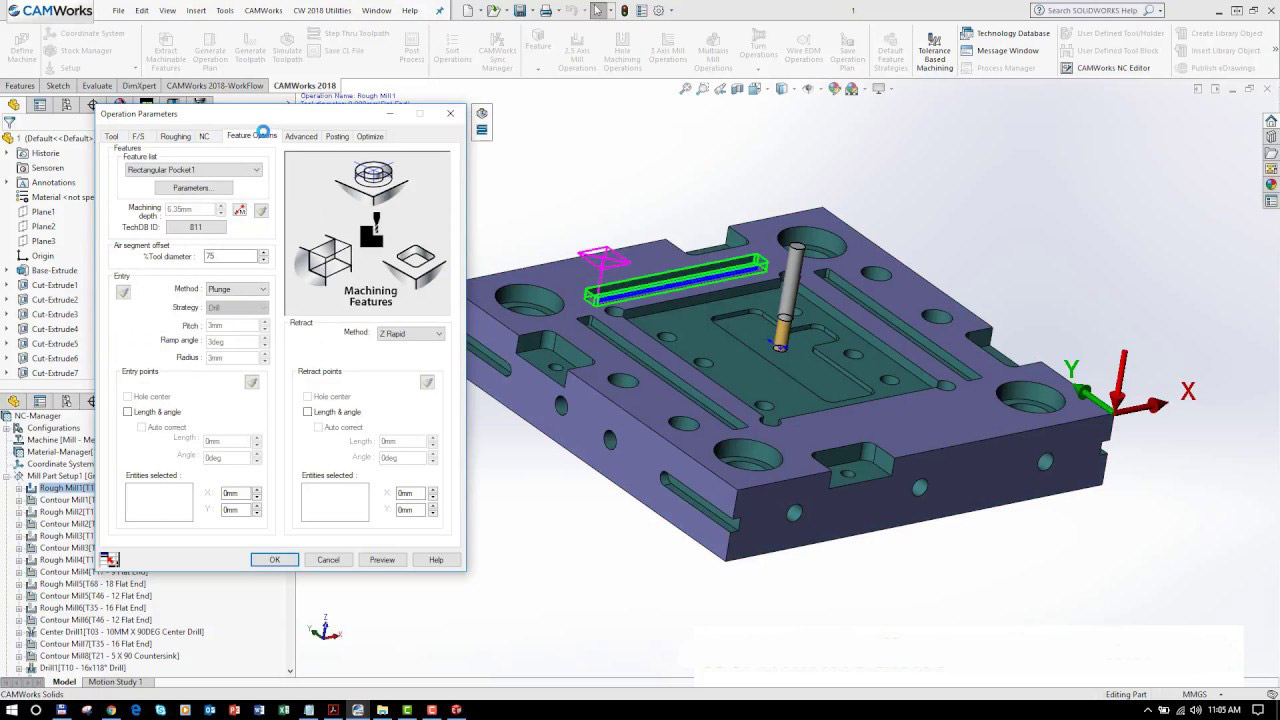Click Preview button in dialog
This screenshot has width=1280, height=720.
click(x=382, y=560)
